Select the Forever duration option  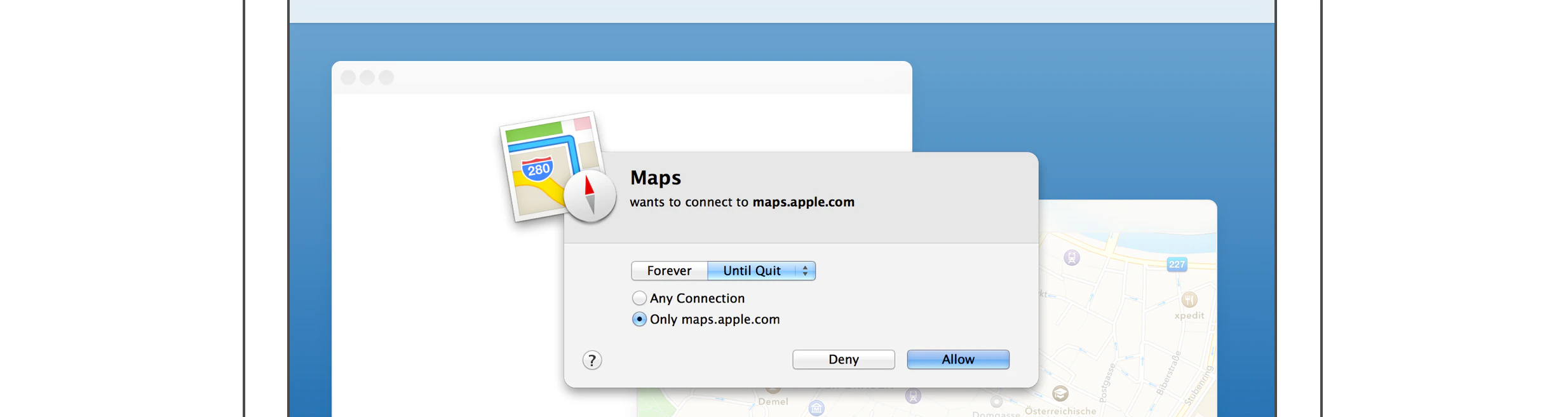[669, 271]
